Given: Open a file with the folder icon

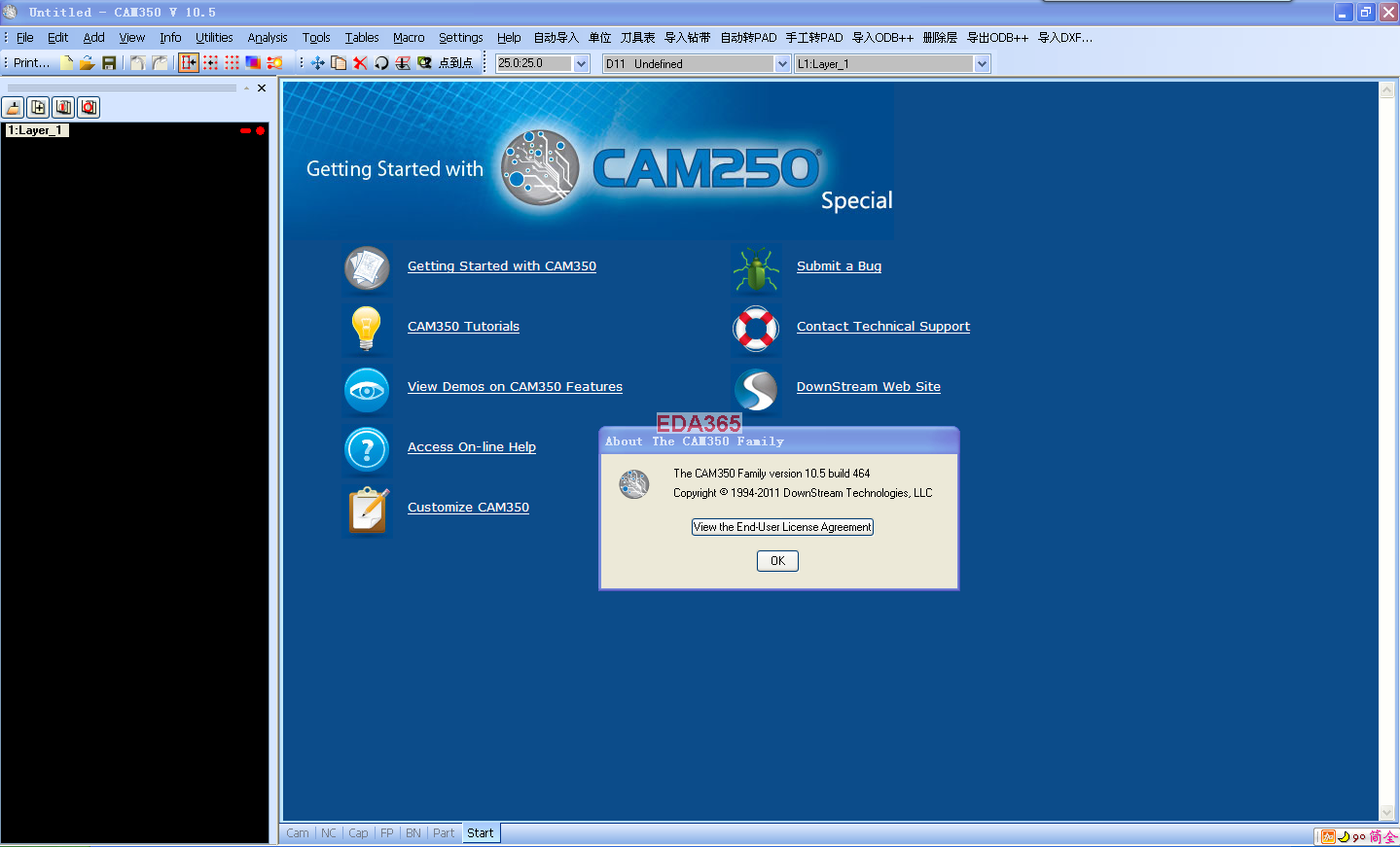Looking at the screenshot, I should [x=87, y=63].
